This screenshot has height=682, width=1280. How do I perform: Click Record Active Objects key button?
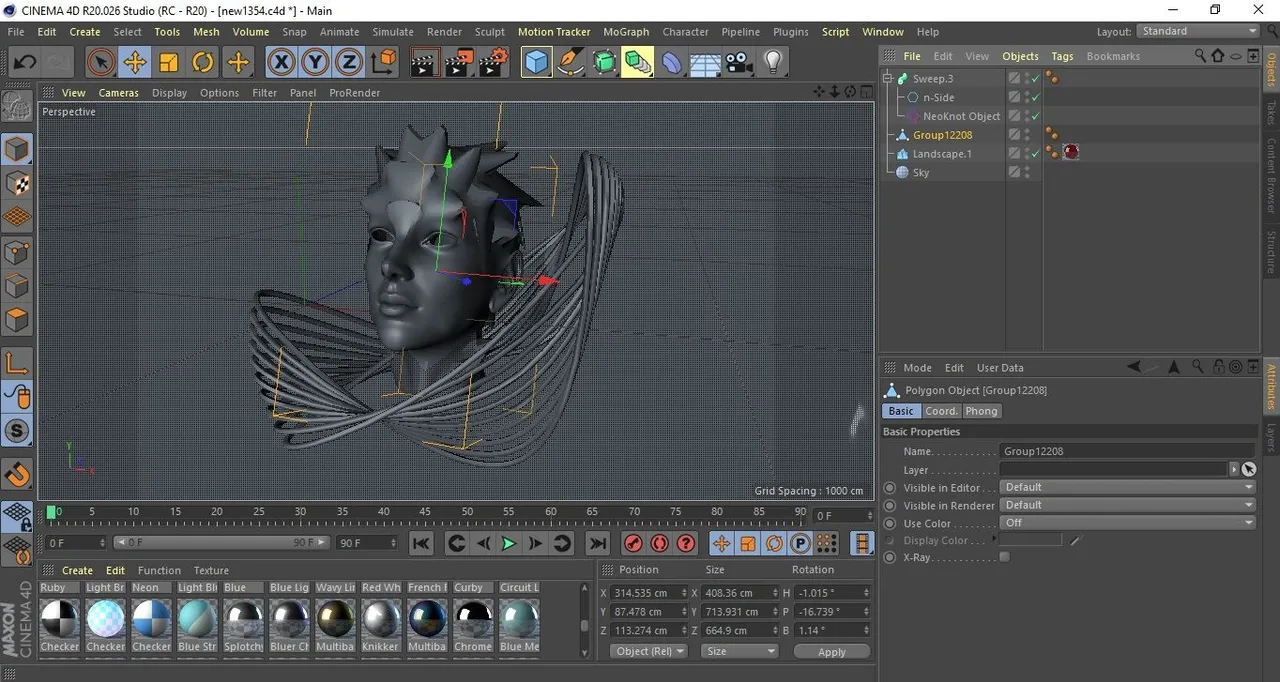(x=633, y=543)
